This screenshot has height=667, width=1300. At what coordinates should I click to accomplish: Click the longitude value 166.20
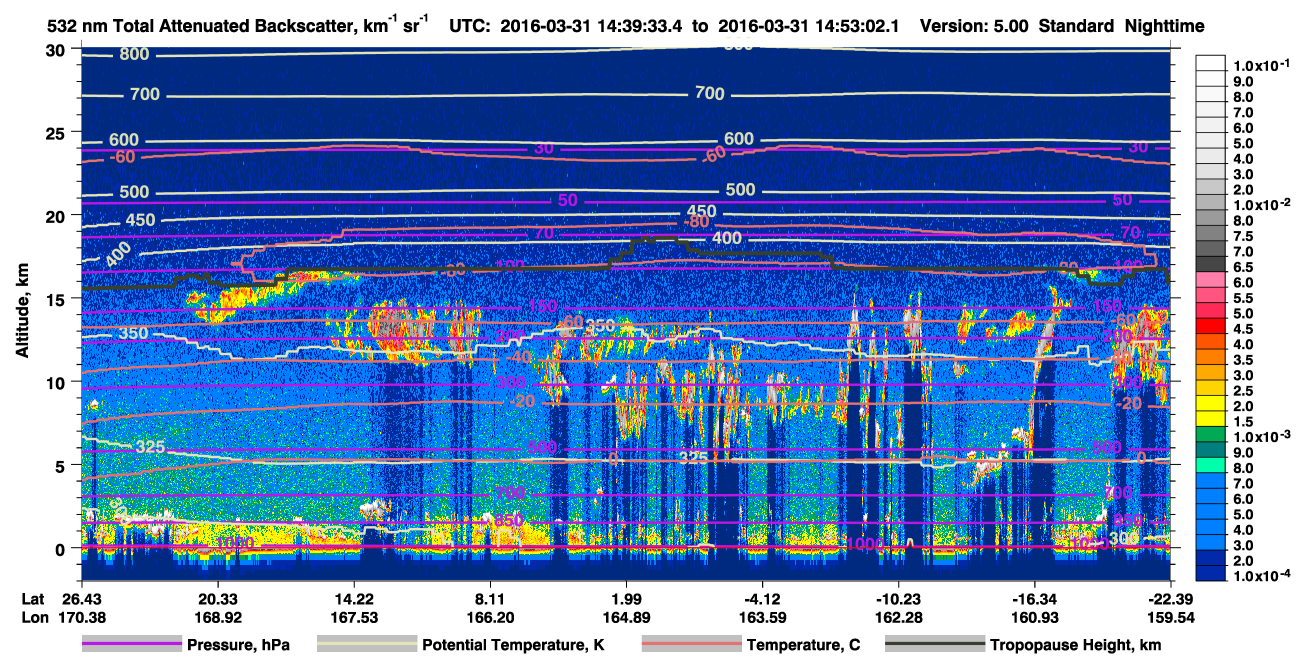pyautogui.click(x=490, y=618)
